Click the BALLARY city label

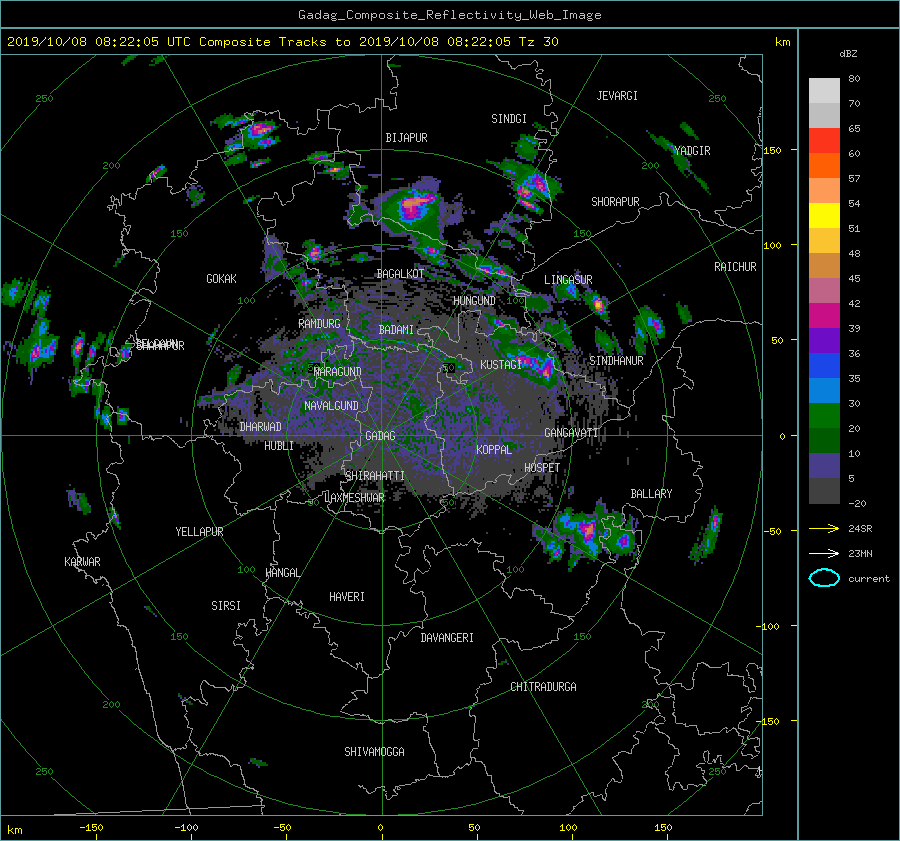point(651,494)
